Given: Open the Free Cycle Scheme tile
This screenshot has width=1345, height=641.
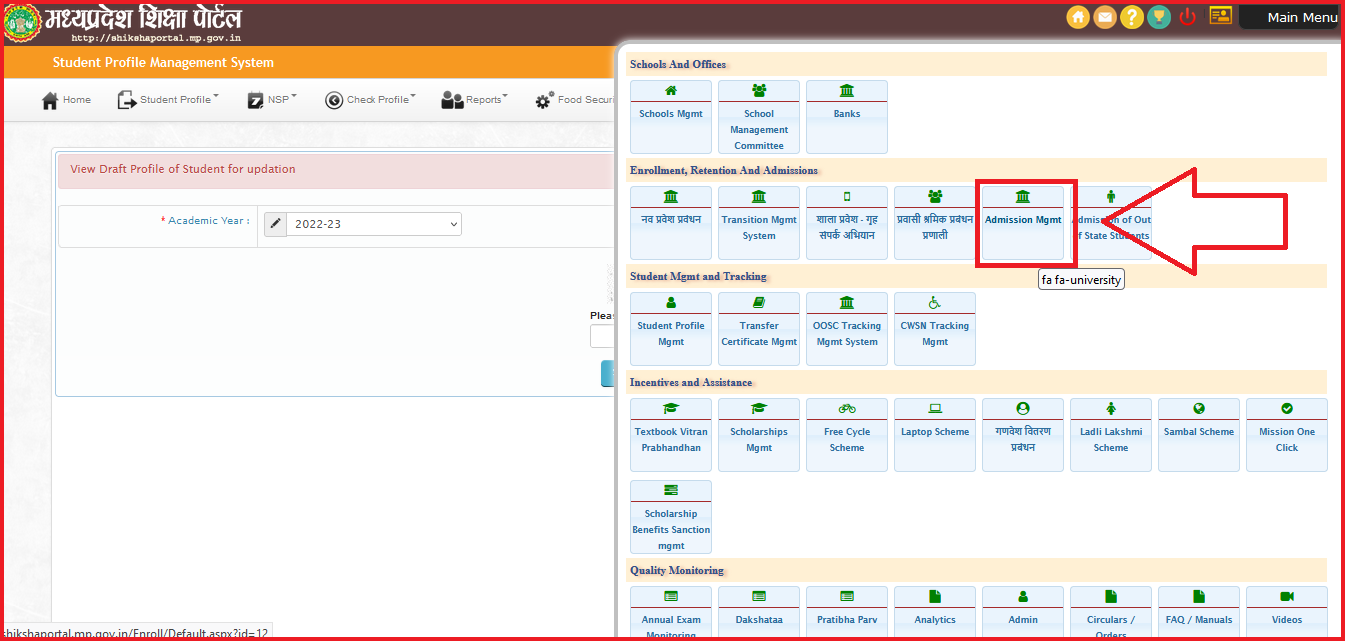Looking at the screenshot, I should (847, 434).
